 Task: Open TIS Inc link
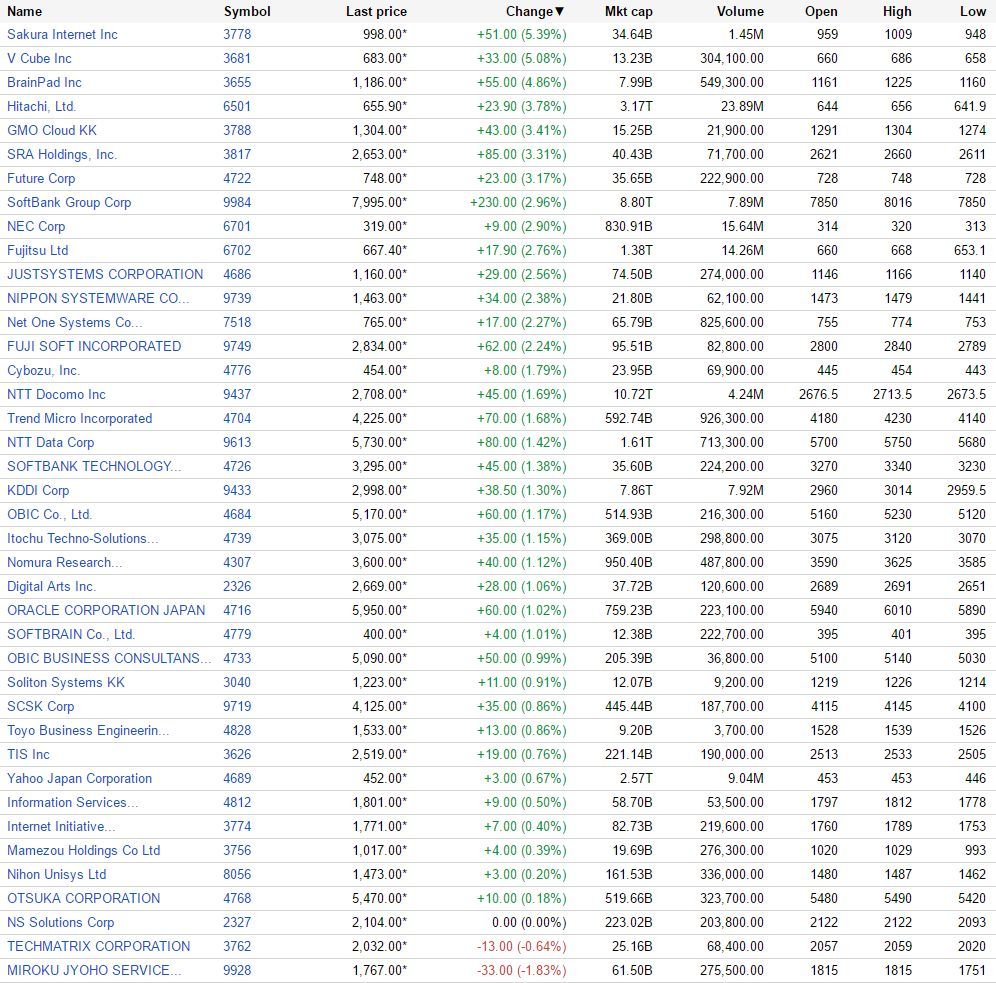coord(28,754)
